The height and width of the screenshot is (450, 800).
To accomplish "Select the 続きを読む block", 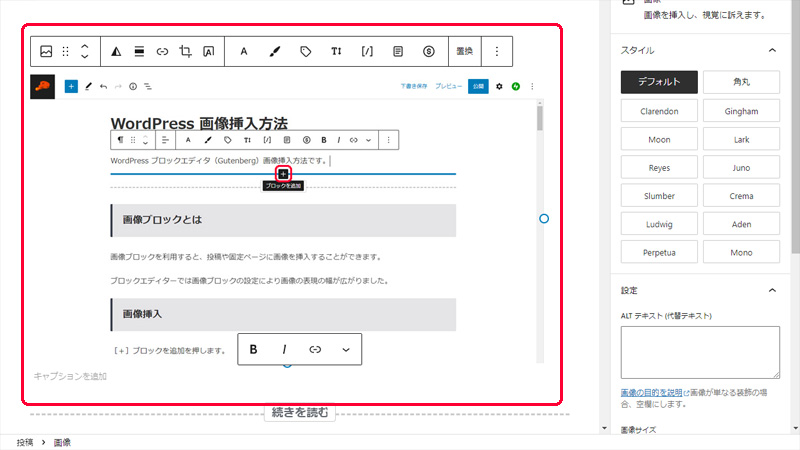I will pos(299,412).
